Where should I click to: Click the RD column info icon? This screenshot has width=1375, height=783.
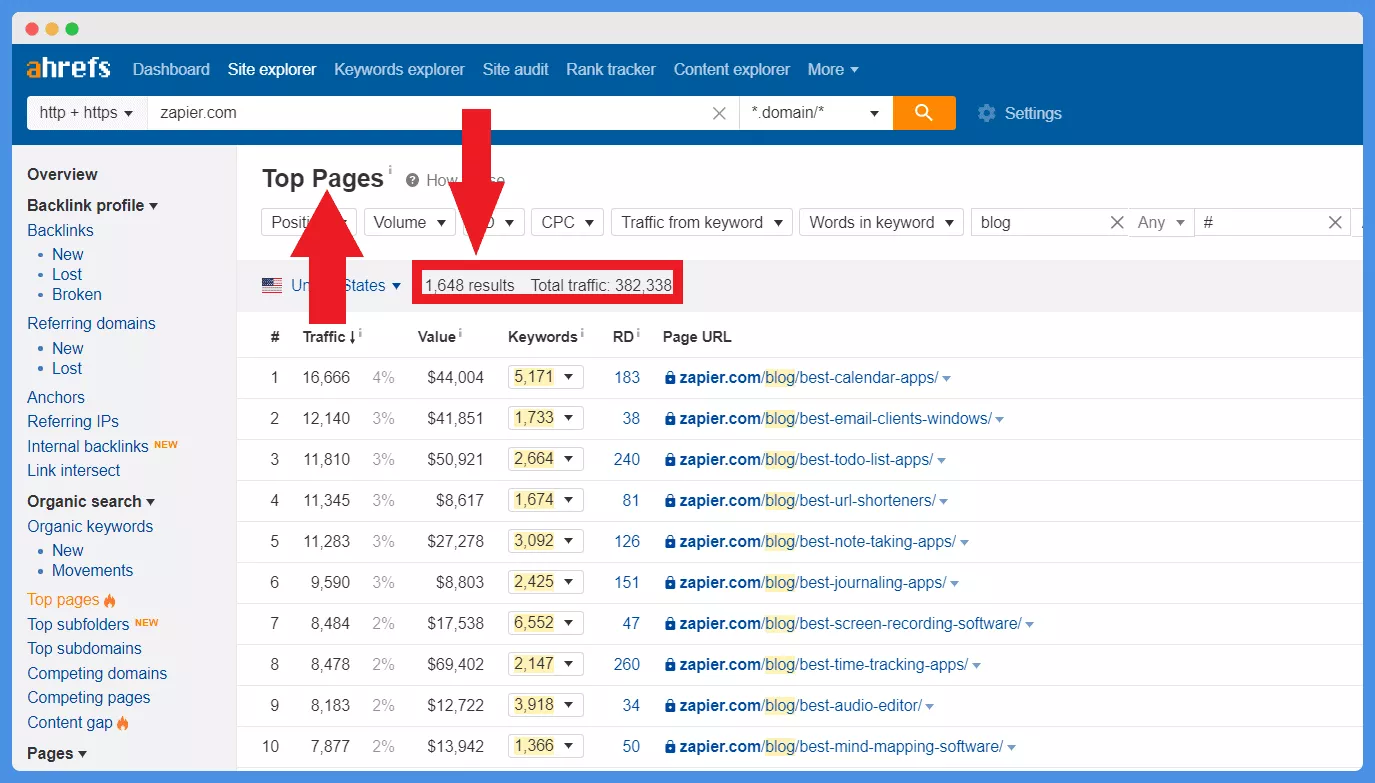(638, 333)
